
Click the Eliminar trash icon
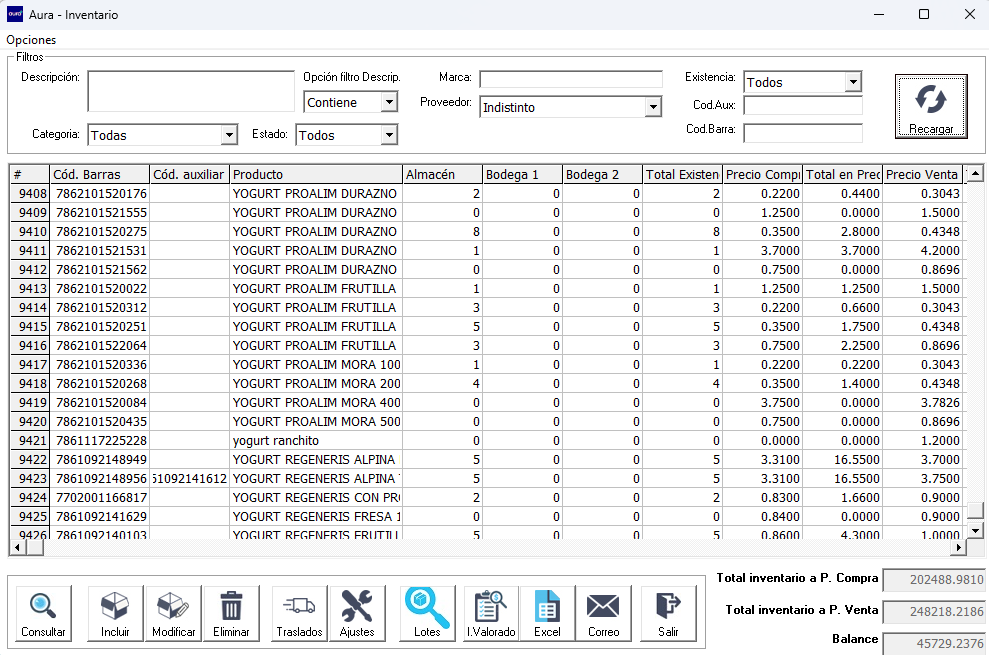231,613
